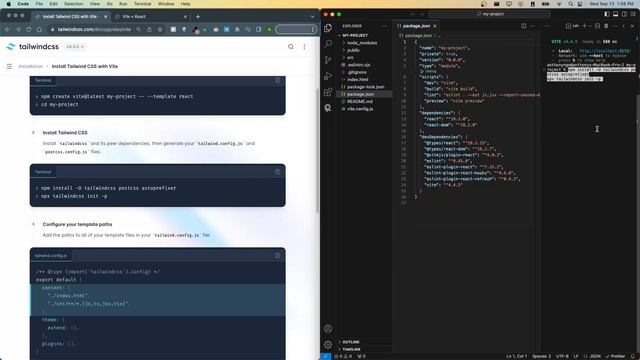Bookmark this page with the star icon

(160, 29)
